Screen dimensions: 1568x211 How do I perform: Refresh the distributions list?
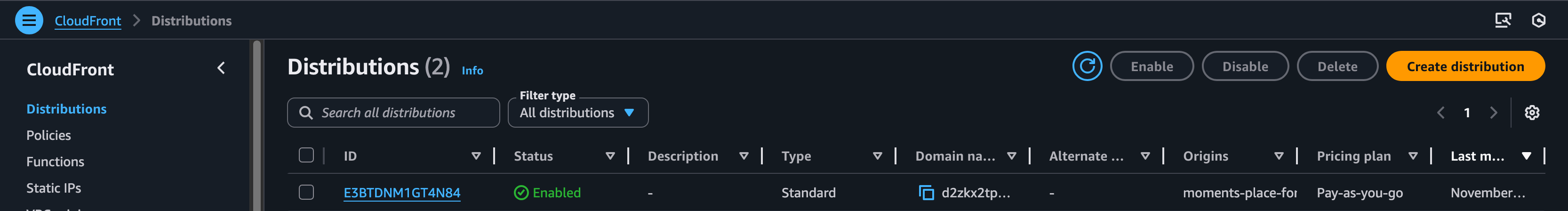pos(1087,66)
